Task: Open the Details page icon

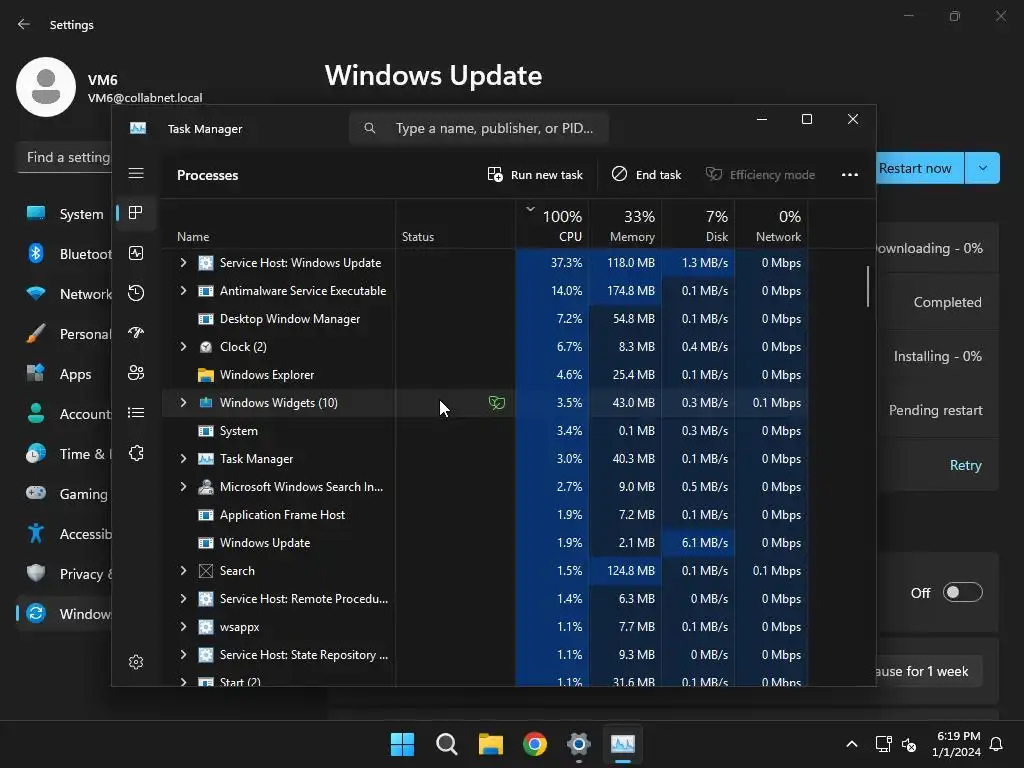Action: (136, 413)
